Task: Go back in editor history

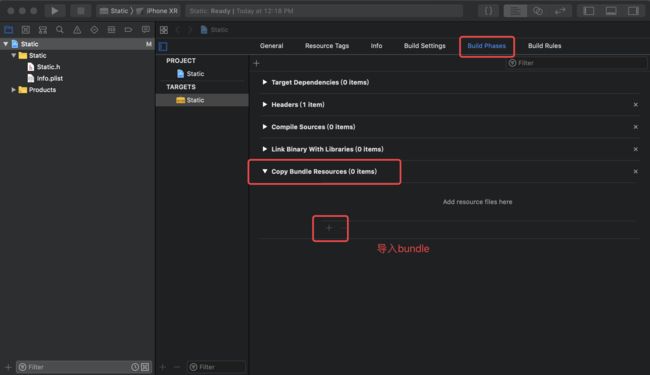Action: tap(179, 30)
